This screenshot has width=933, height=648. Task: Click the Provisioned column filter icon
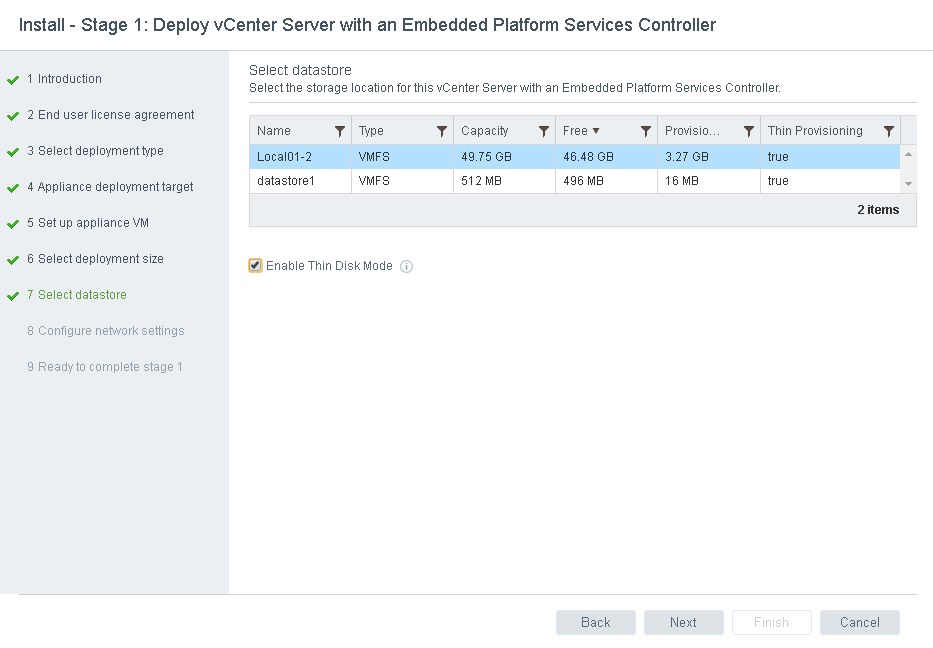748,131
